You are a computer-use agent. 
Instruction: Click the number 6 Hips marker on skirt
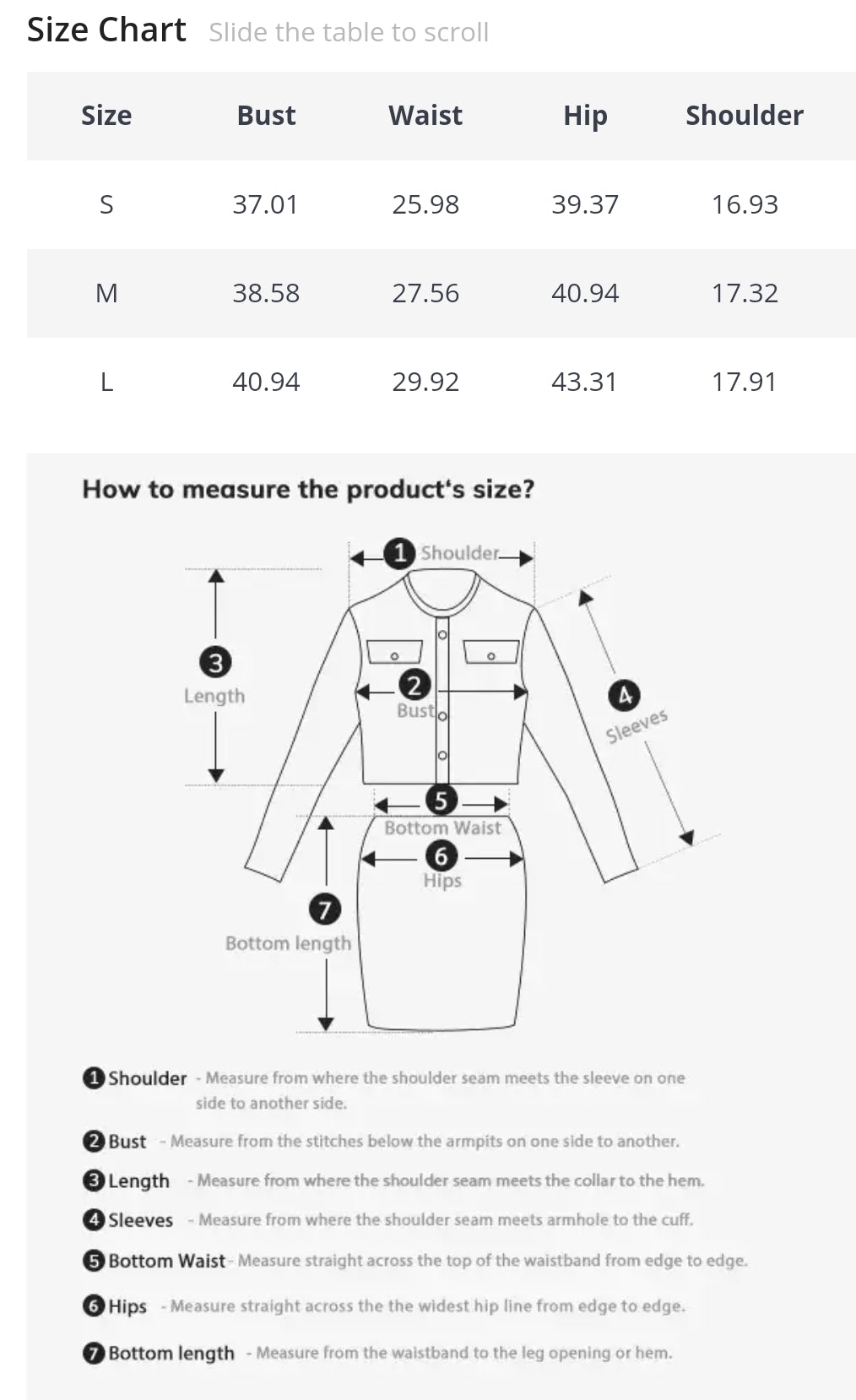click(x=441, y=856)
